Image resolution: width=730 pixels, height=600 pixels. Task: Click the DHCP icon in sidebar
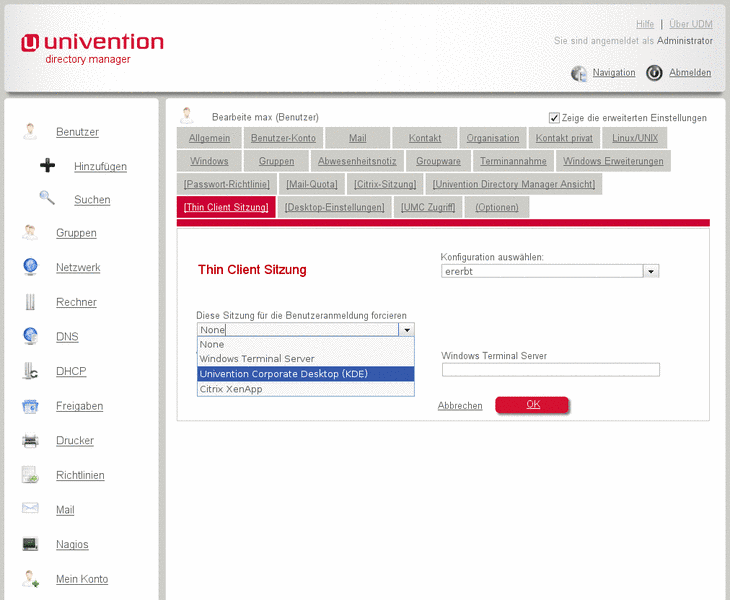point(31,371)
